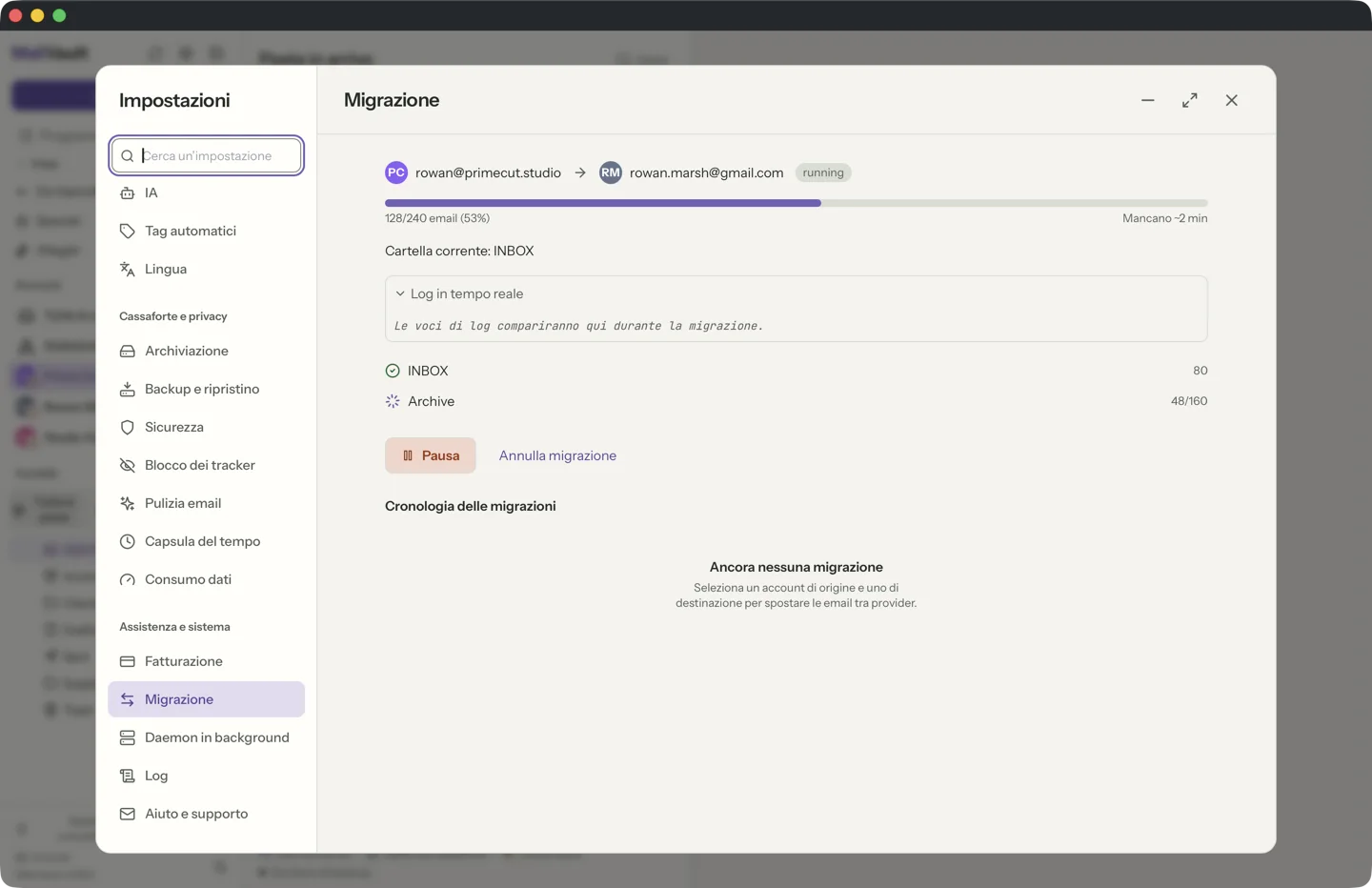The image size is (1372, 888).
Task: Click the PC source account avatar
Action: pyautogui.click(x=396, y=172)
